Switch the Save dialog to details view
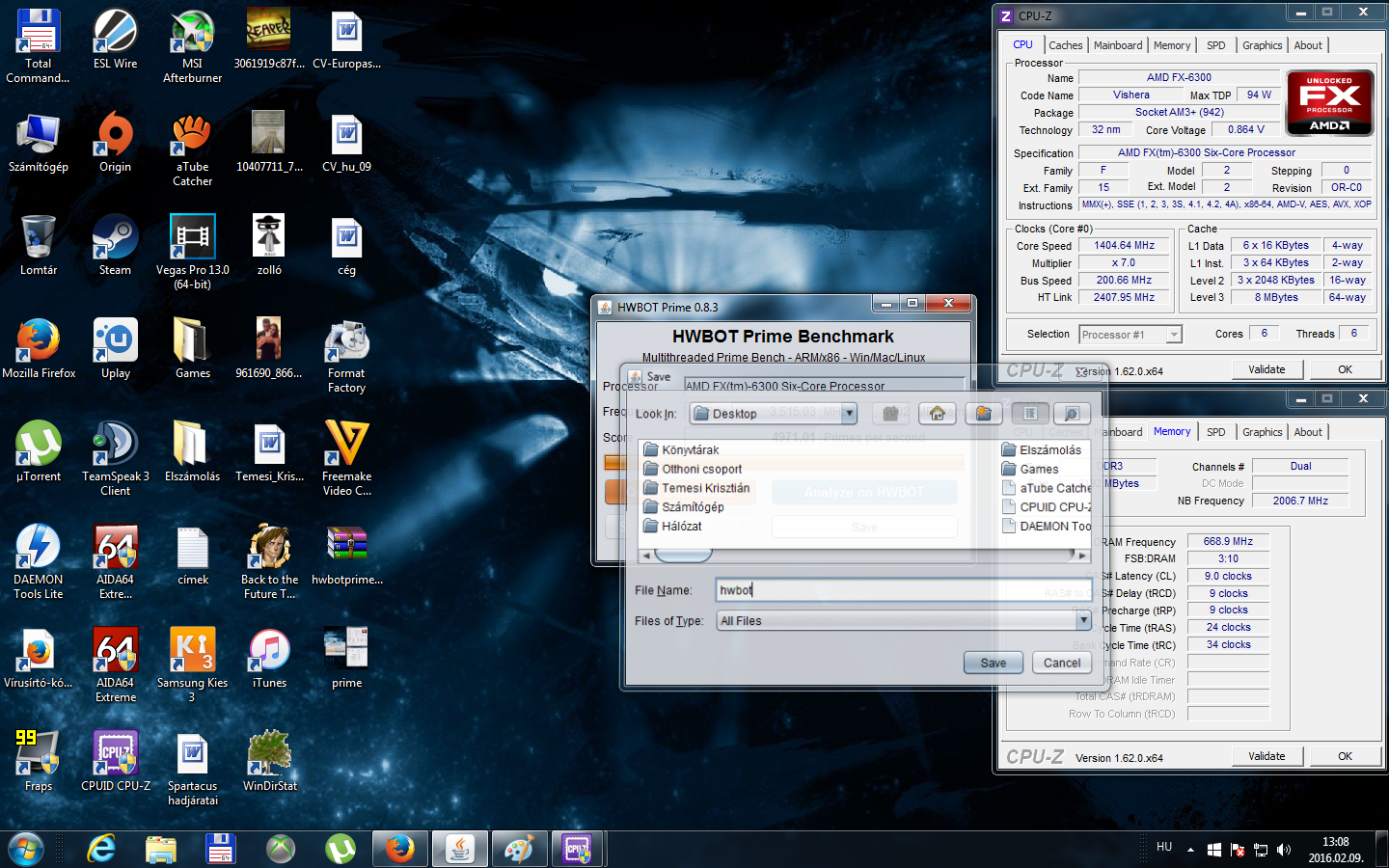Screen dimensions: 1389x868 coord(1072,413)
